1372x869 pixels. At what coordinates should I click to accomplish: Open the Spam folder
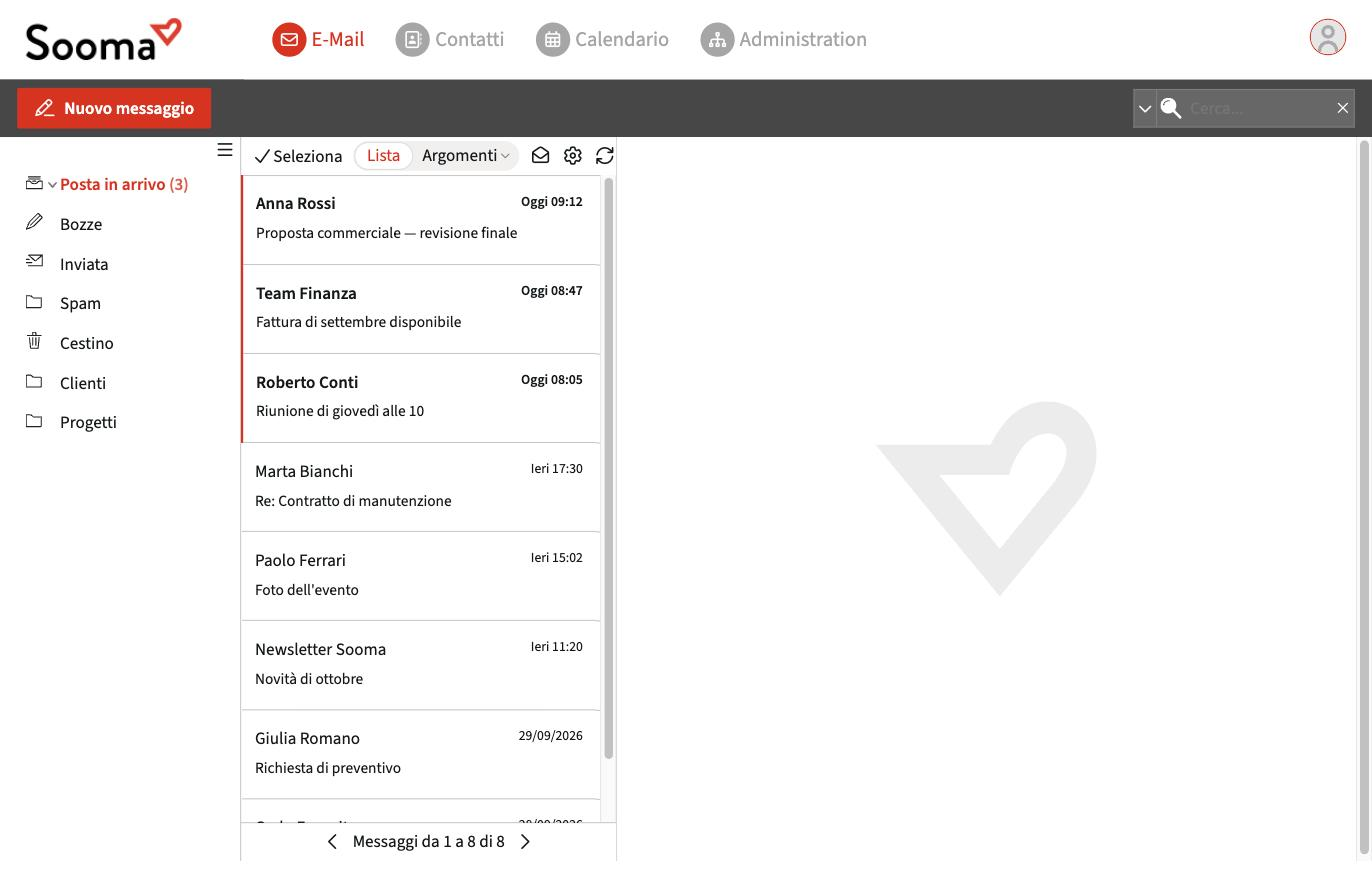point(80,303)
